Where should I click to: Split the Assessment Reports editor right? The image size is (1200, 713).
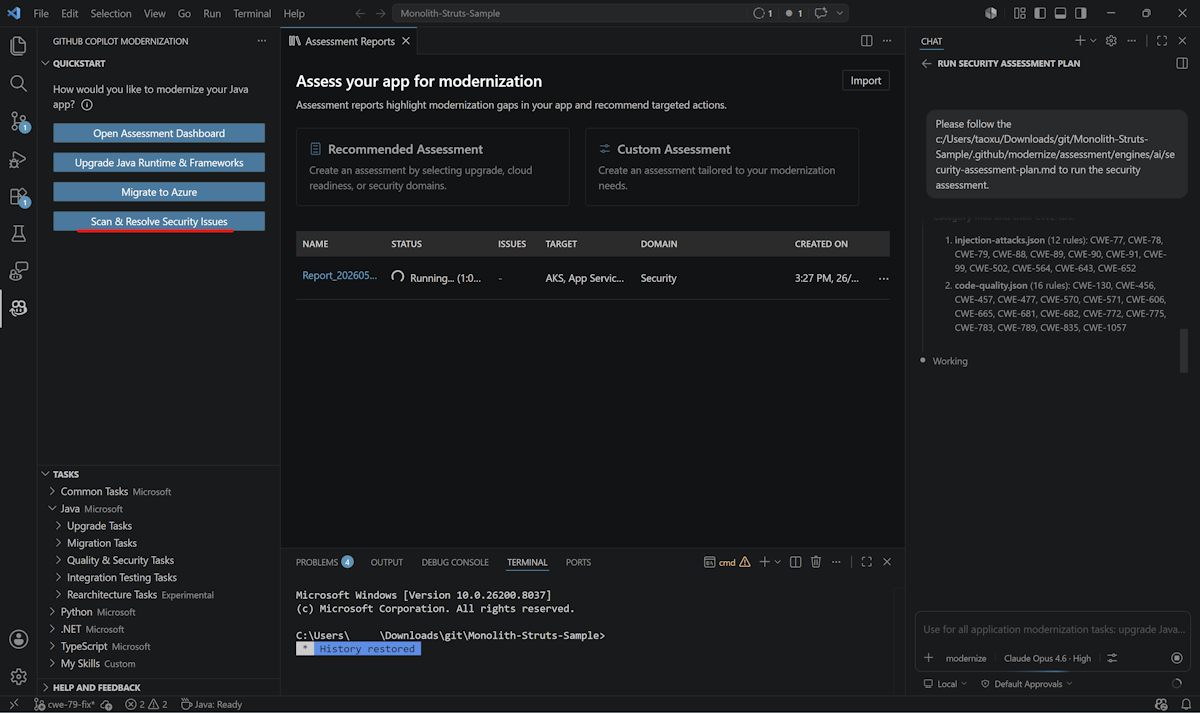click(867, 41)
